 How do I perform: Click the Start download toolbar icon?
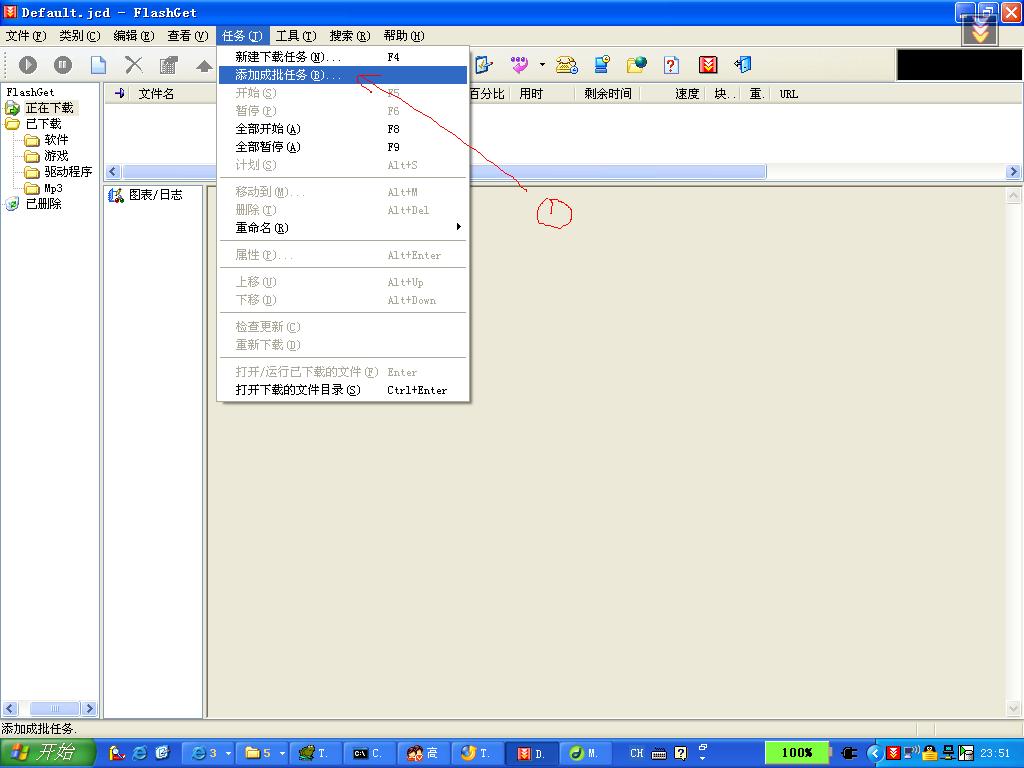[x=28, y=65]
